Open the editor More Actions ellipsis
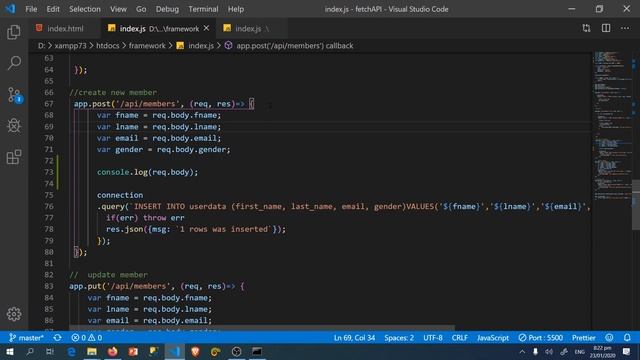640x360 pixels. pos(625,28)
